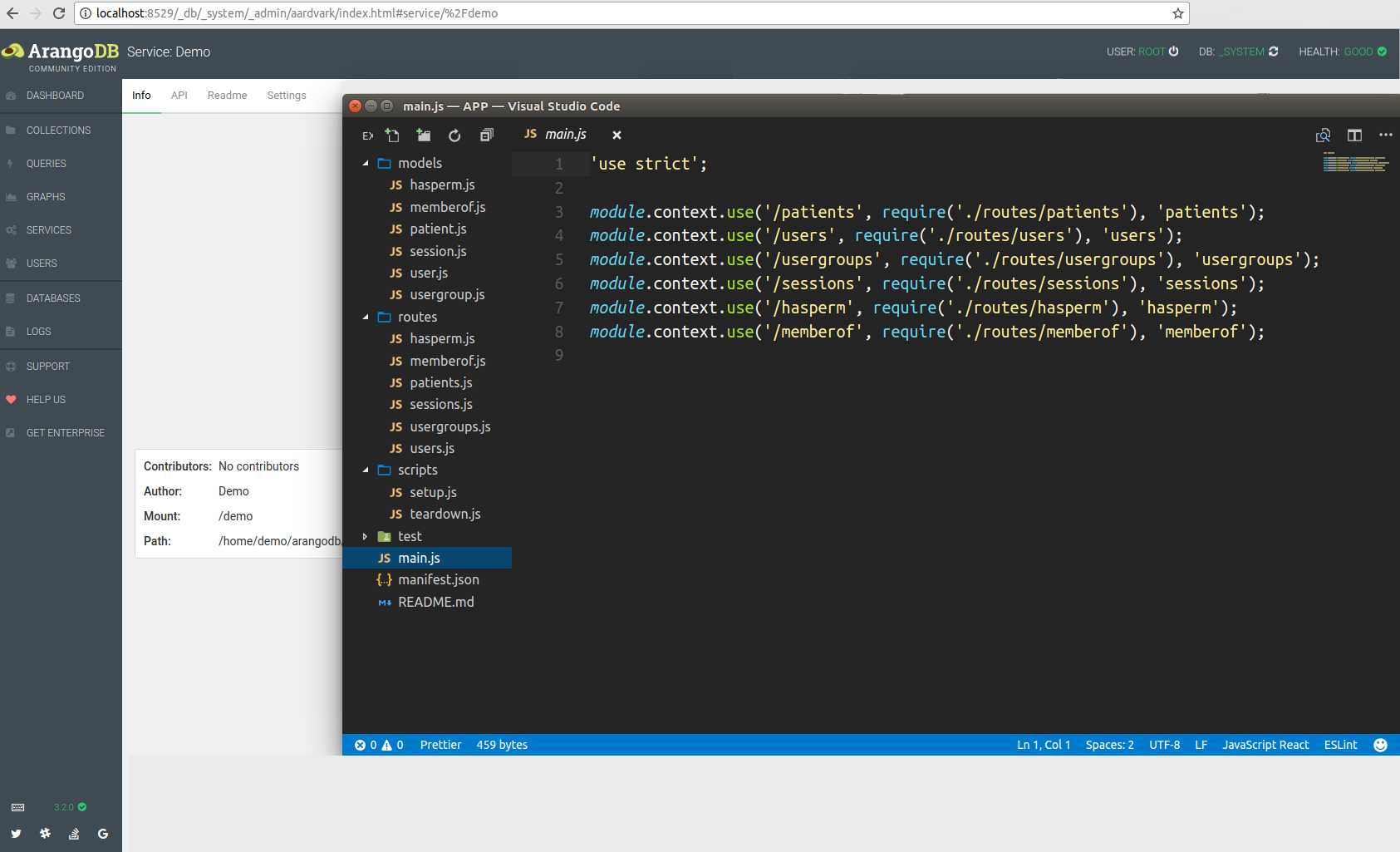Click New File icon in VS Code explorer
The image size is (1400, 852).
click(392, 135)
